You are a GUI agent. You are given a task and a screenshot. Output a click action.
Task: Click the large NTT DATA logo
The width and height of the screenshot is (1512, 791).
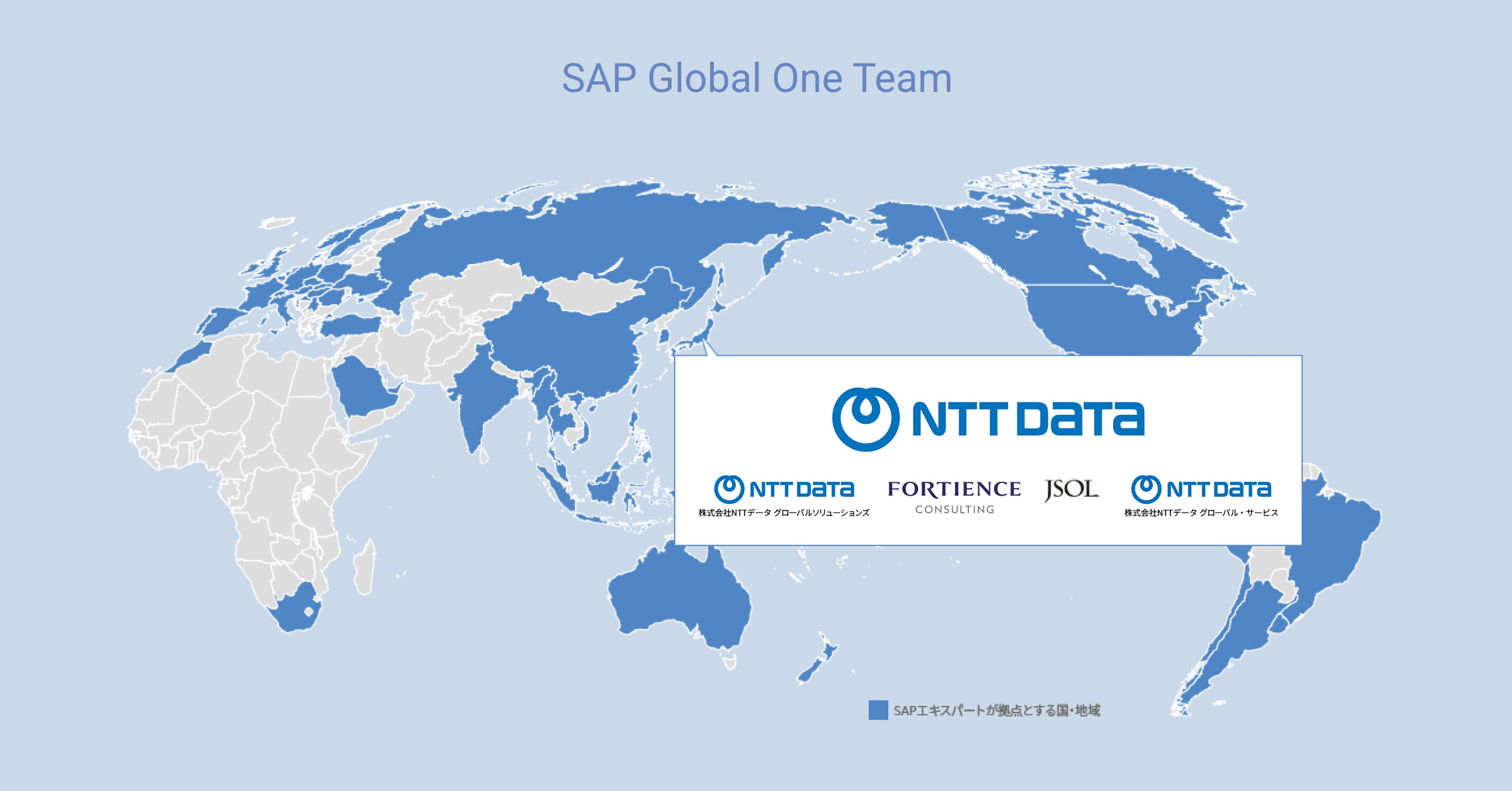(988, 419)
